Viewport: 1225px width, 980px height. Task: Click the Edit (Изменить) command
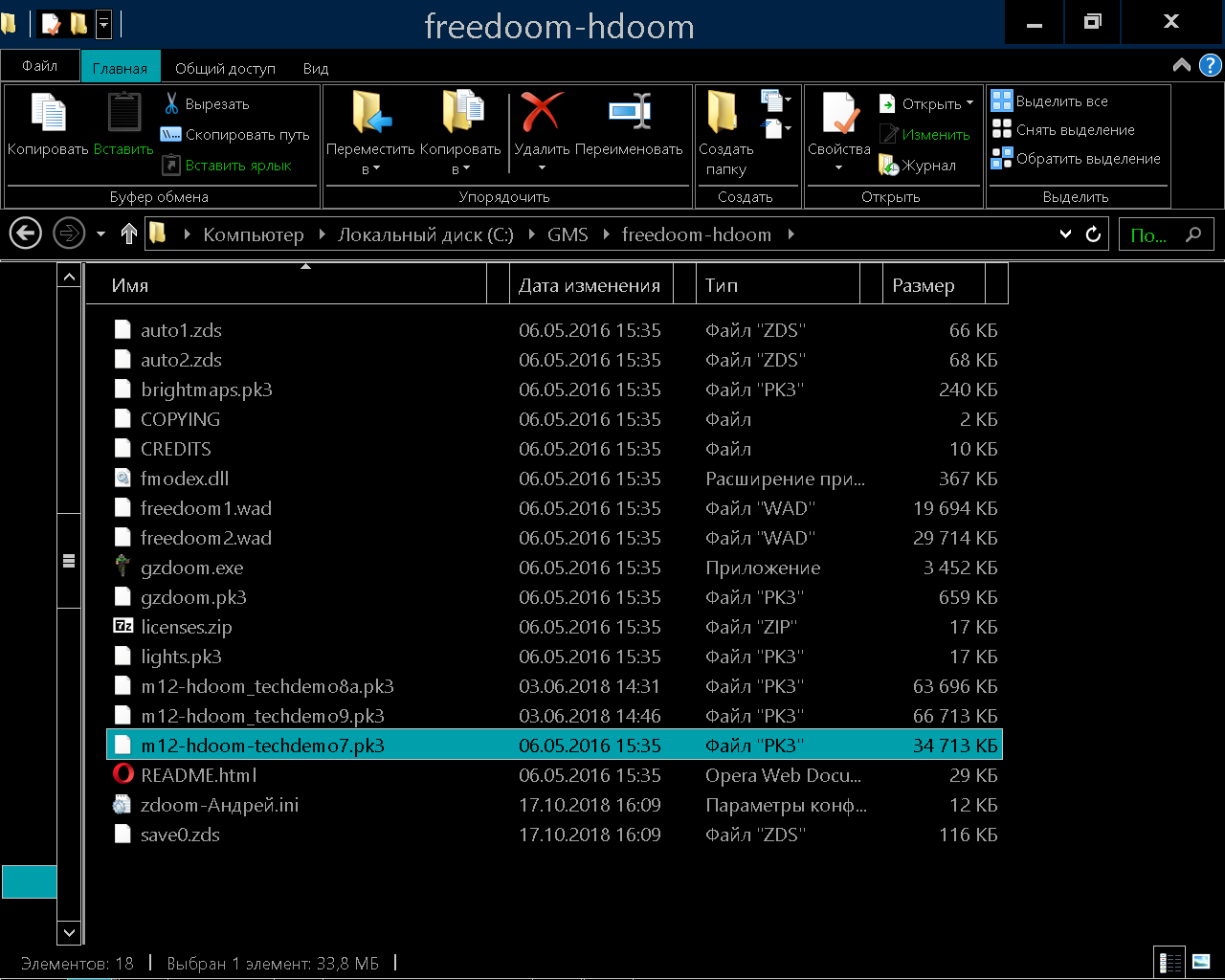(924, 134)
